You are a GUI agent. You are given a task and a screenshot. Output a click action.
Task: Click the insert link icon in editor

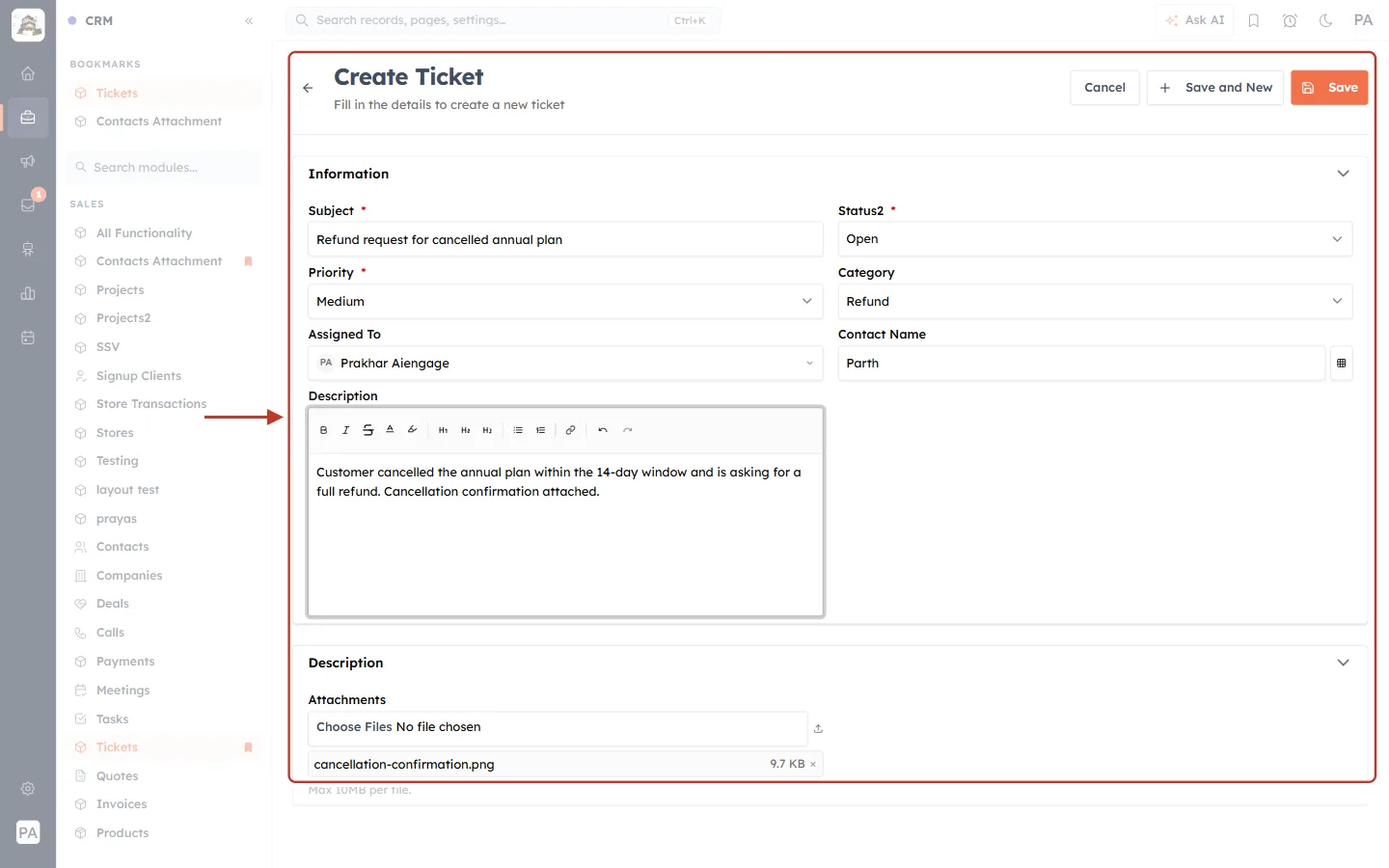pos(570,430)
